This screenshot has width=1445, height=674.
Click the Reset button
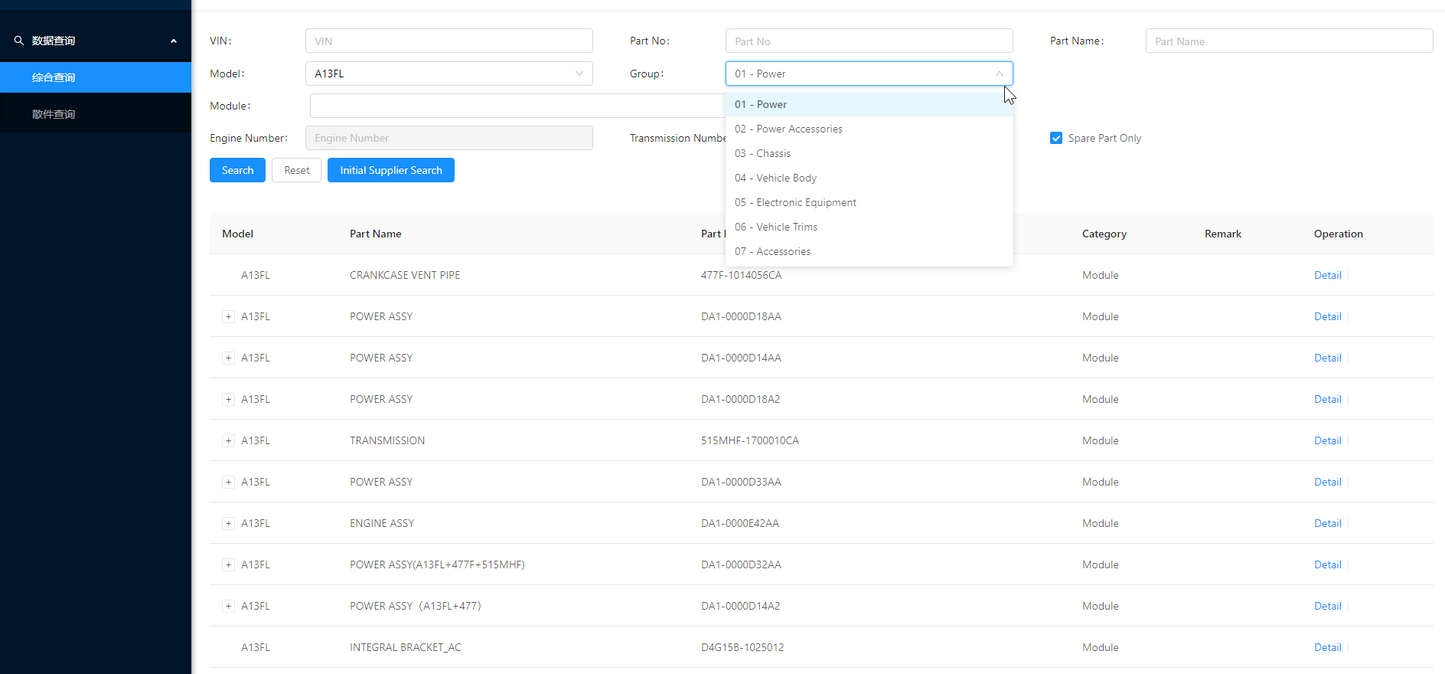pos(297,170)
